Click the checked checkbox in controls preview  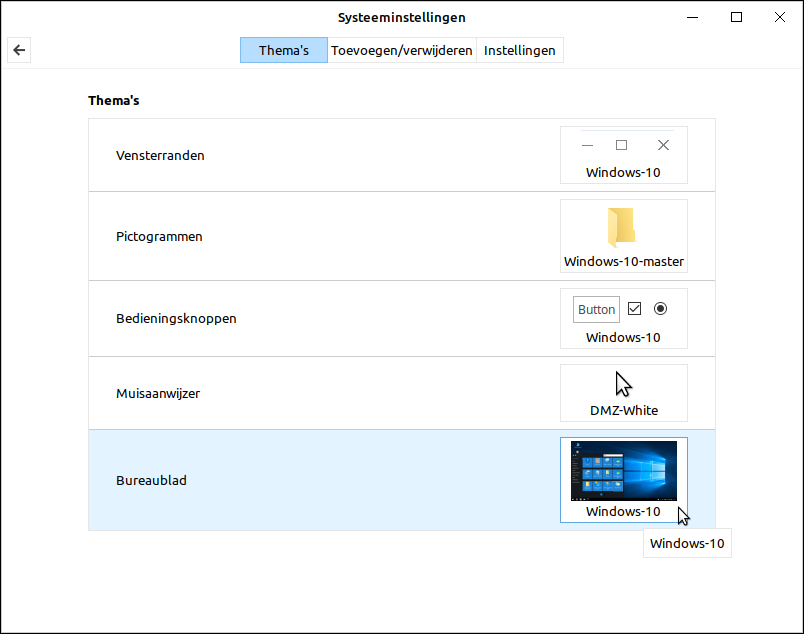point(634,309)
